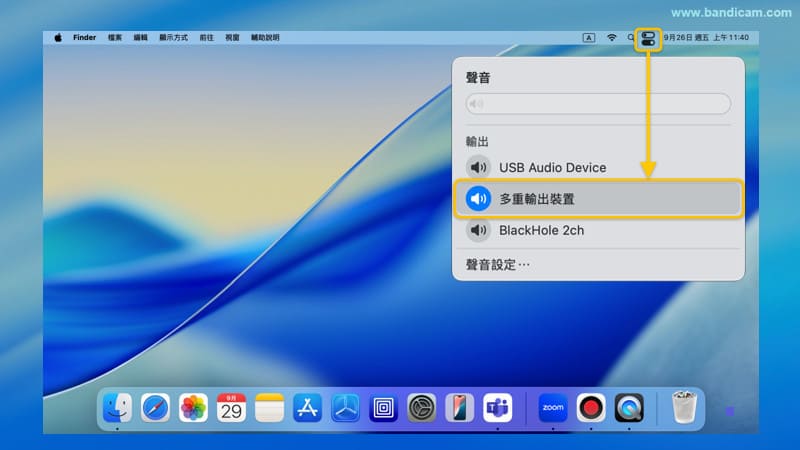Open the 視窗 menu
Screen dimensions: 800x450
[x=232, y=37]
